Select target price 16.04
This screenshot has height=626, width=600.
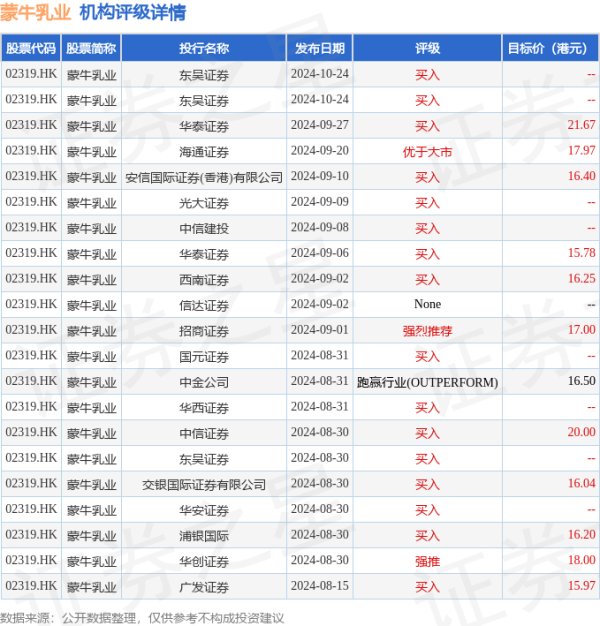pos(581,483)
